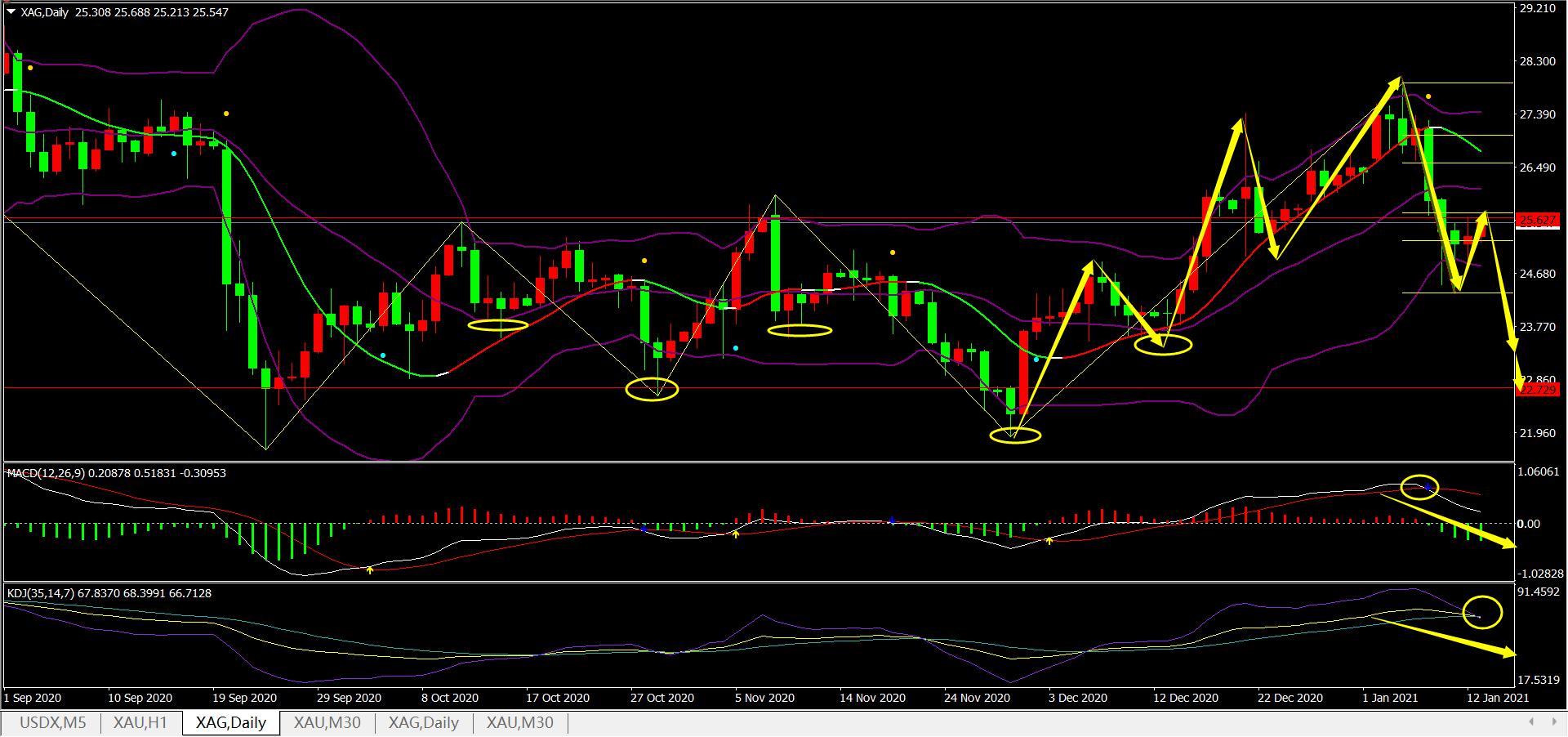
Task: Switch to the XAU,H1 chart tab
Action: pos(140,722)
